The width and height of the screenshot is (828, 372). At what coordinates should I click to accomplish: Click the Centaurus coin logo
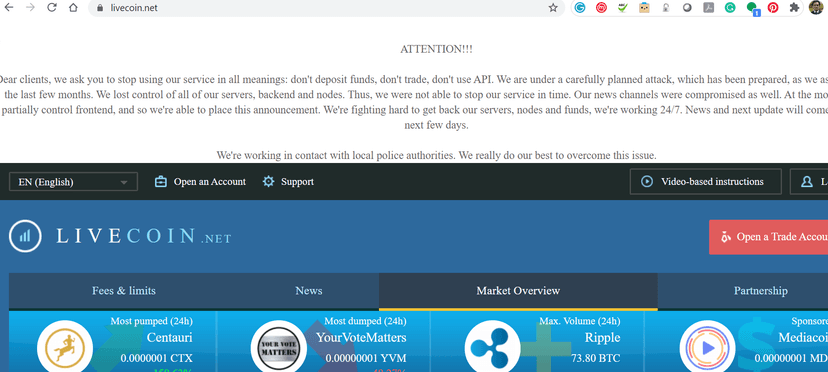click(x=65, y=348)
